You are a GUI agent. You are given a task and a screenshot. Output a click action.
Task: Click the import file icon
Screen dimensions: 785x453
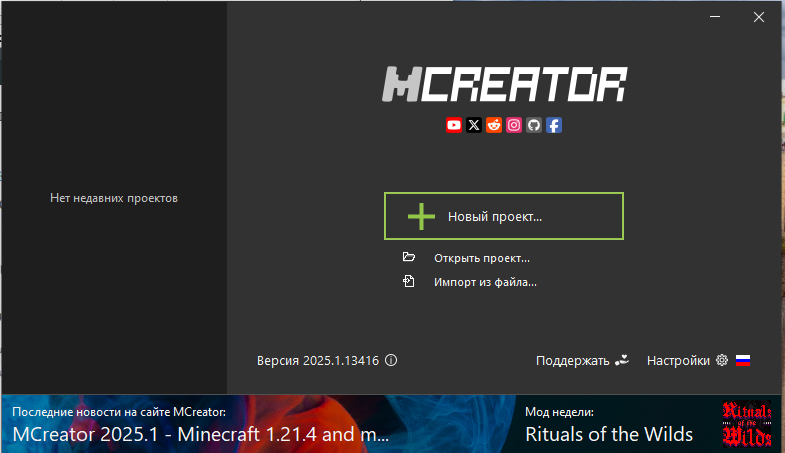tap(409, 281)
